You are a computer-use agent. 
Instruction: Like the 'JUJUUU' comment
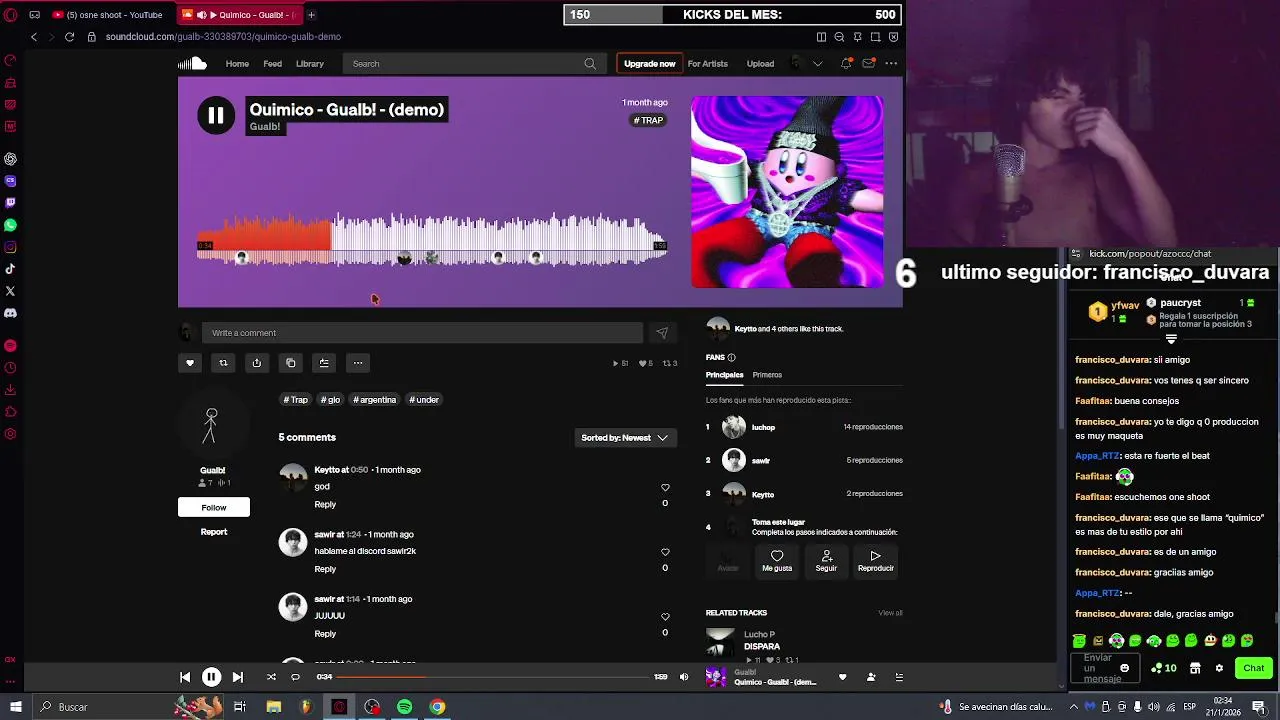tap(665, 616)
